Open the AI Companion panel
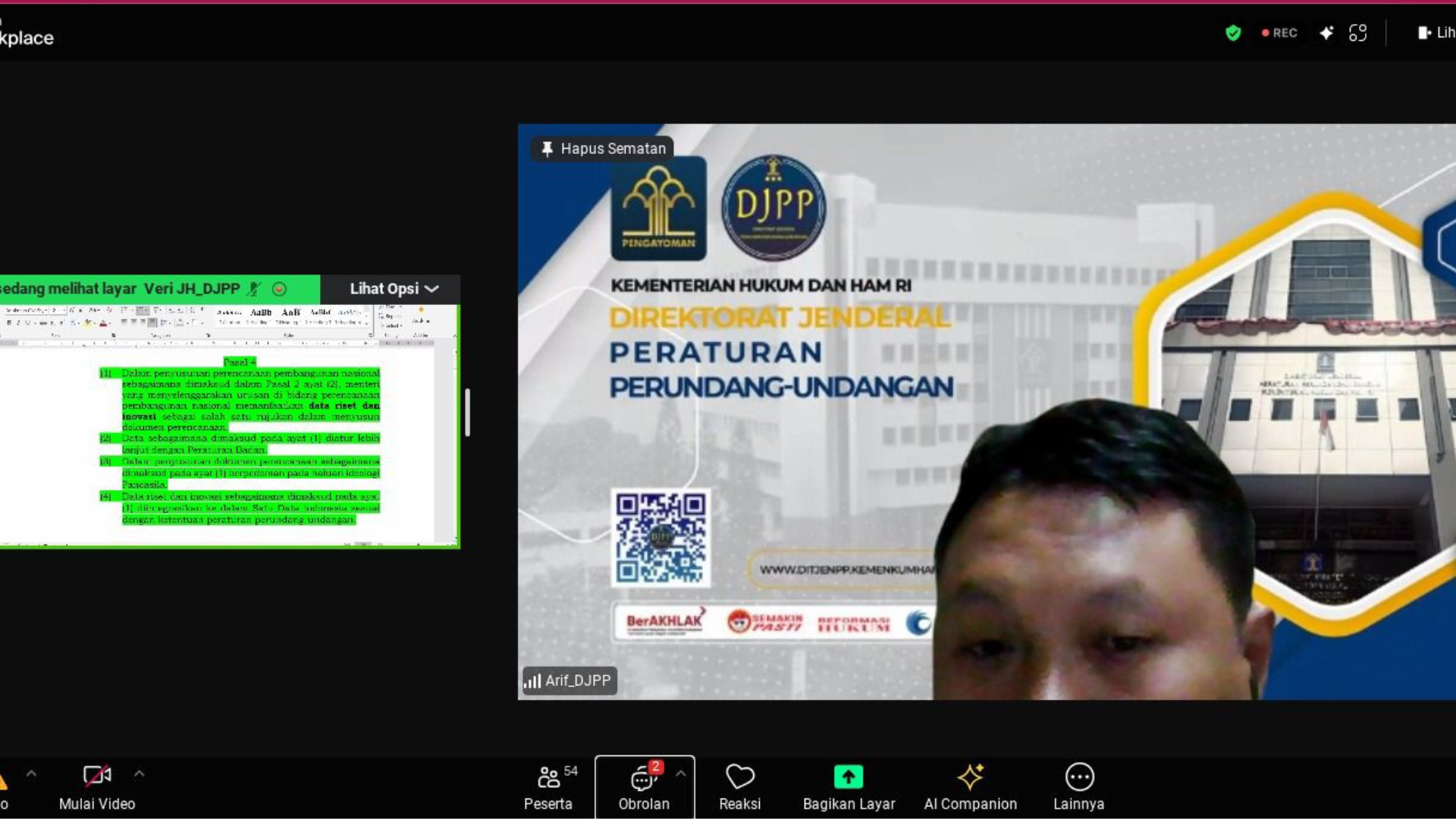This screenshot has width=1456, height=819. point(970,787)
